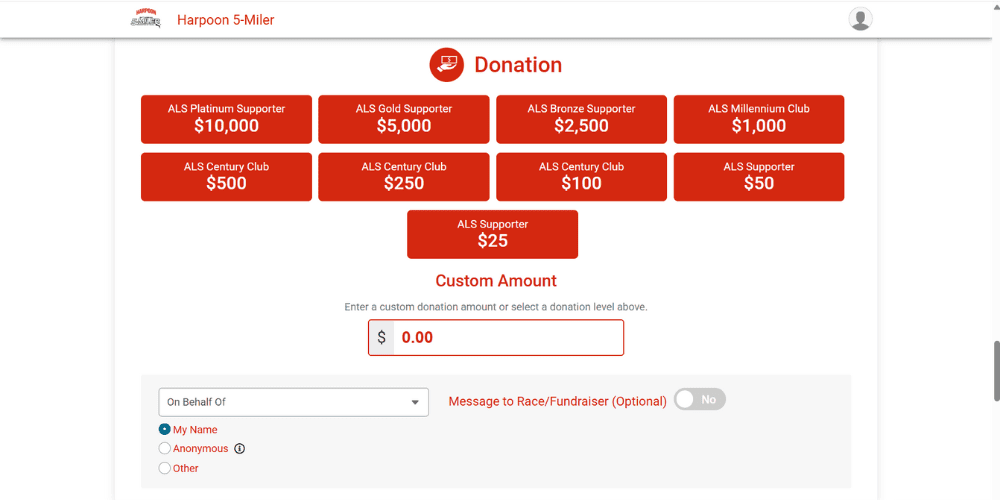The width and height of the screenshot is (1000, 500).
Task: Click the page vertical scrollbar thumb
Action: (x=996, y=372)
